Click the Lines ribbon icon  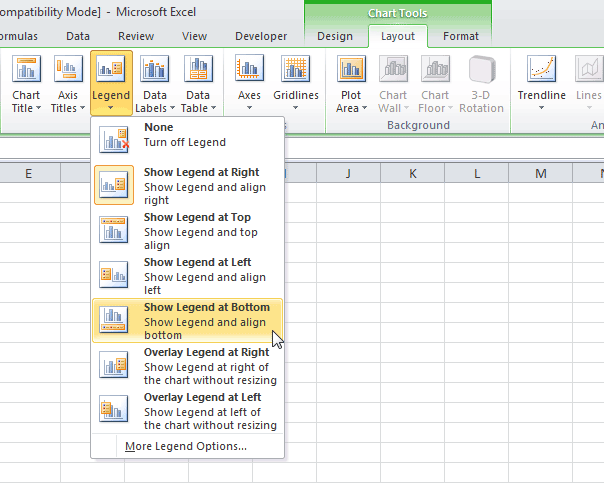pyautogui.click(x=589, y=69)
